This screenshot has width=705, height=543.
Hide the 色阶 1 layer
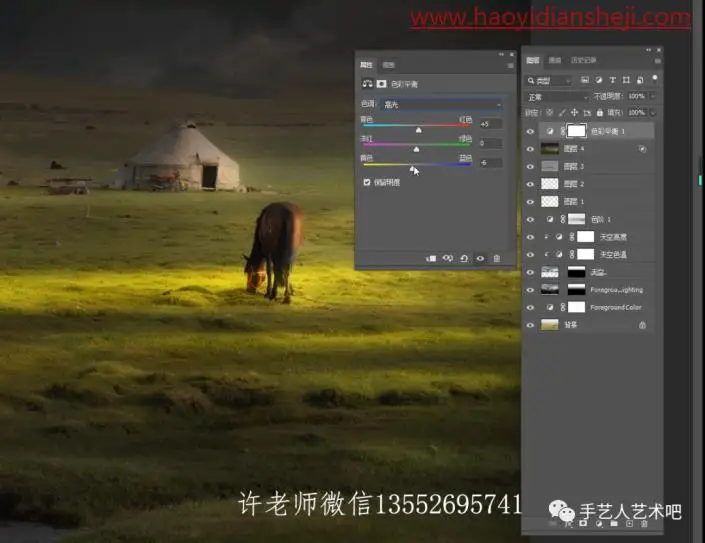[531, 219]
